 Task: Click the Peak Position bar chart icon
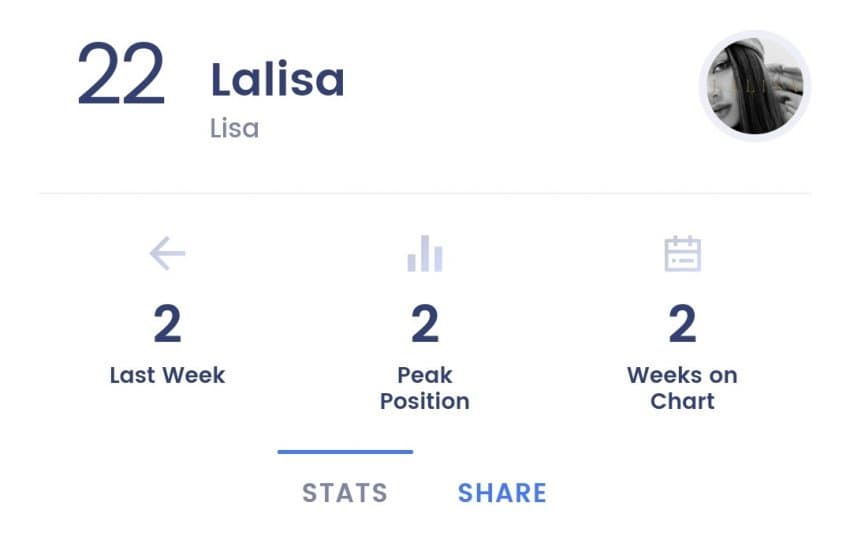click(x=425, y=253)
